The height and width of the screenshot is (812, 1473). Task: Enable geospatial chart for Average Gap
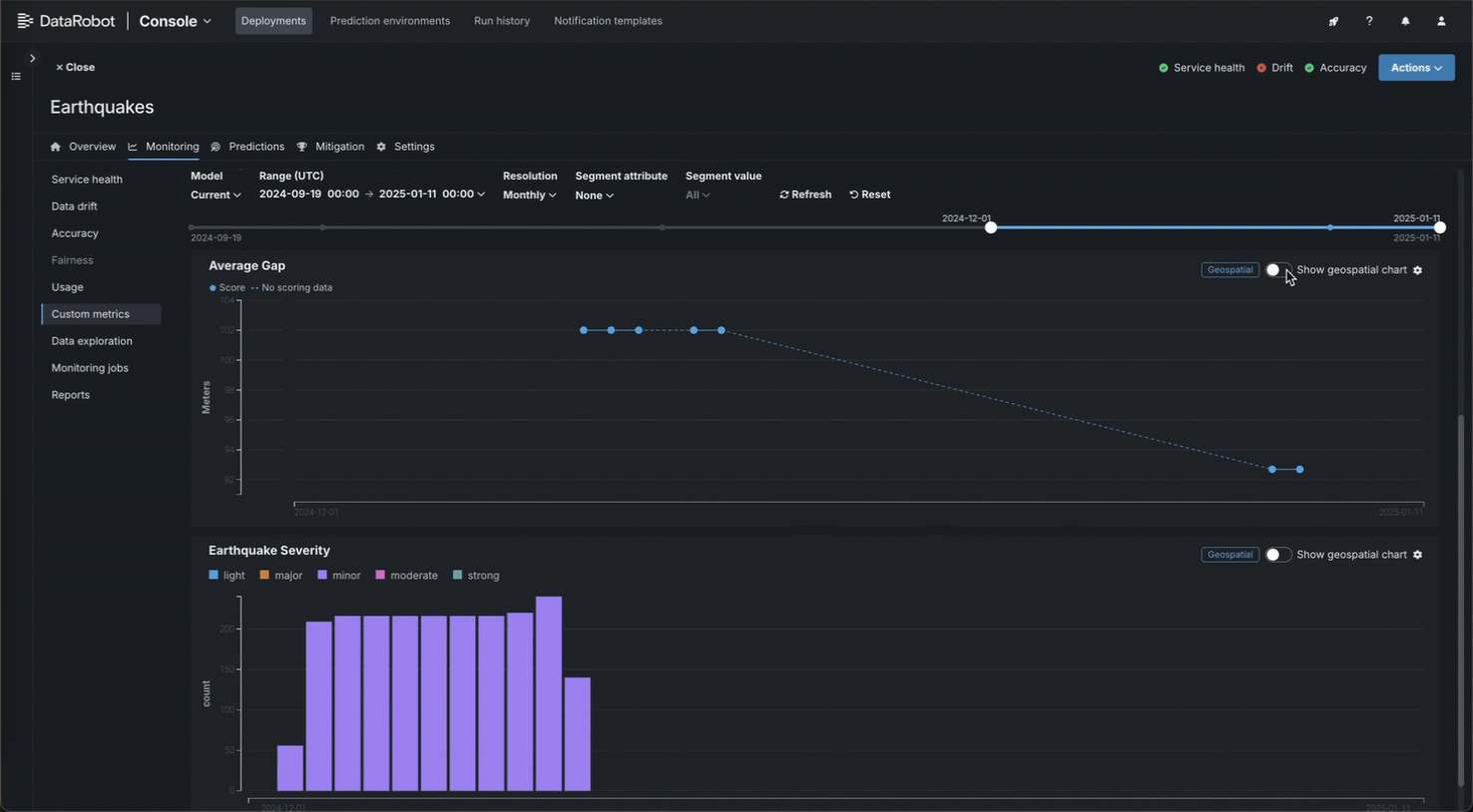1277,270
